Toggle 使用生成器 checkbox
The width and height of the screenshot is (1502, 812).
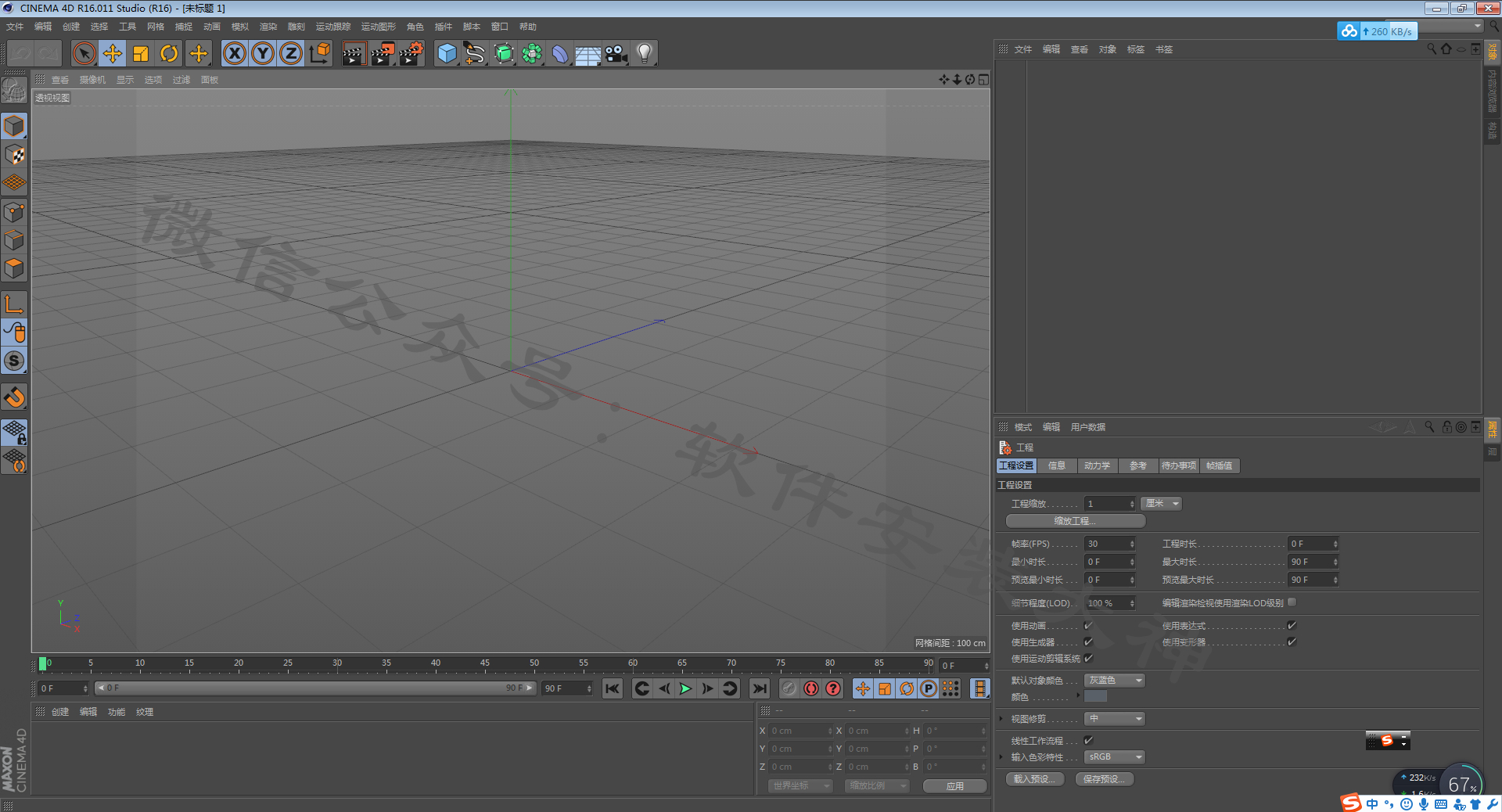tap(1088, 642)
